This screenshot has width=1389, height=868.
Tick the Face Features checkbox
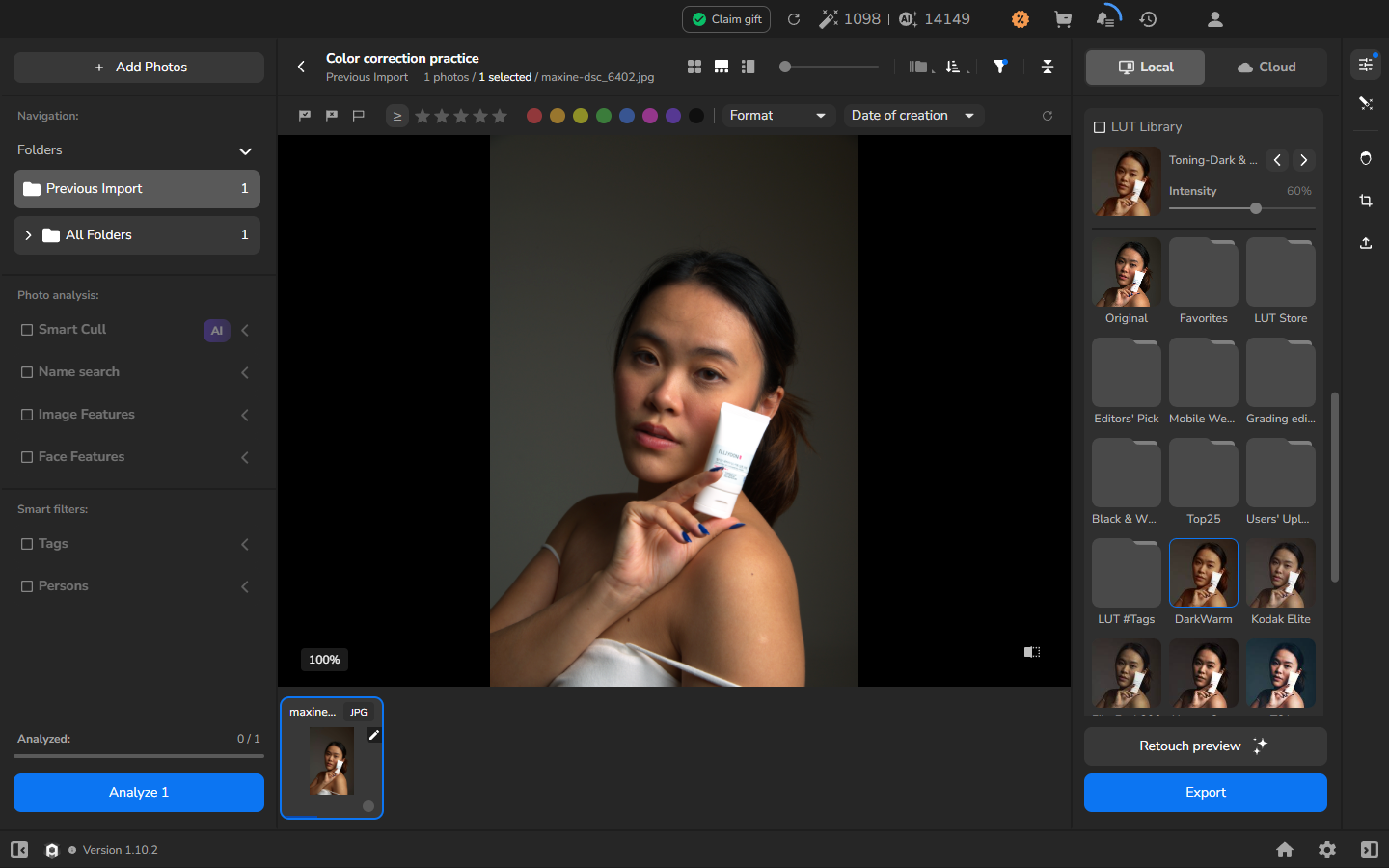(27, 457)
